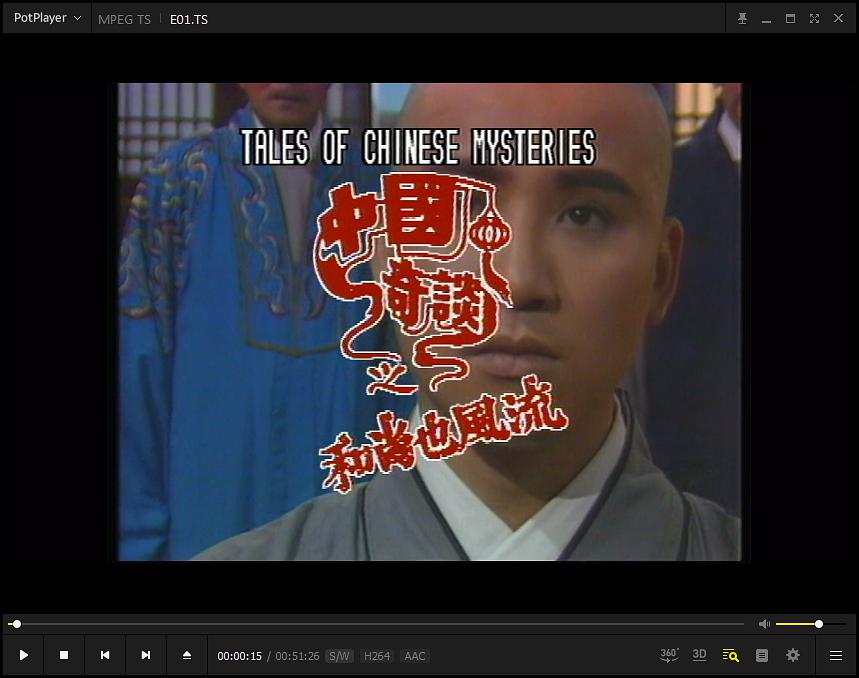
Task: Jump to the previous file
Action: click(x=105, y=655)
